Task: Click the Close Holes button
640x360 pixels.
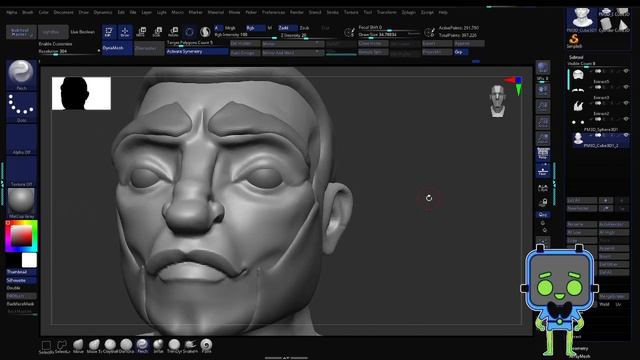Action: click(373, 44)
